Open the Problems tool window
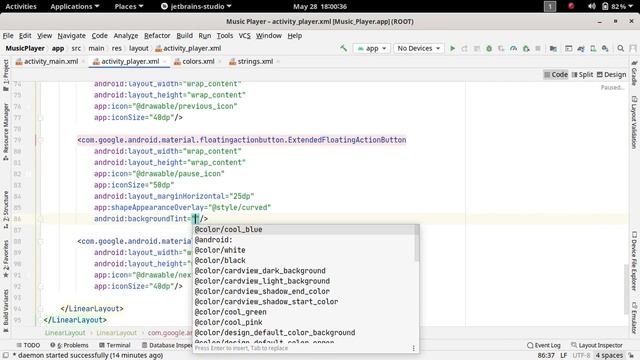Viewport: 640px width, 360px height. tap(69, 345)
